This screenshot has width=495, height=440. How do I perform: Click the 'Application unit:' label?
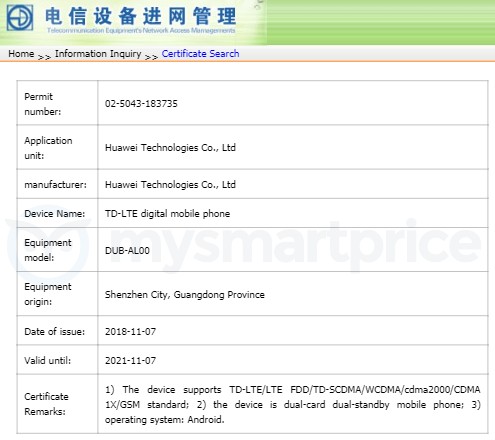[x=48, y=148]
